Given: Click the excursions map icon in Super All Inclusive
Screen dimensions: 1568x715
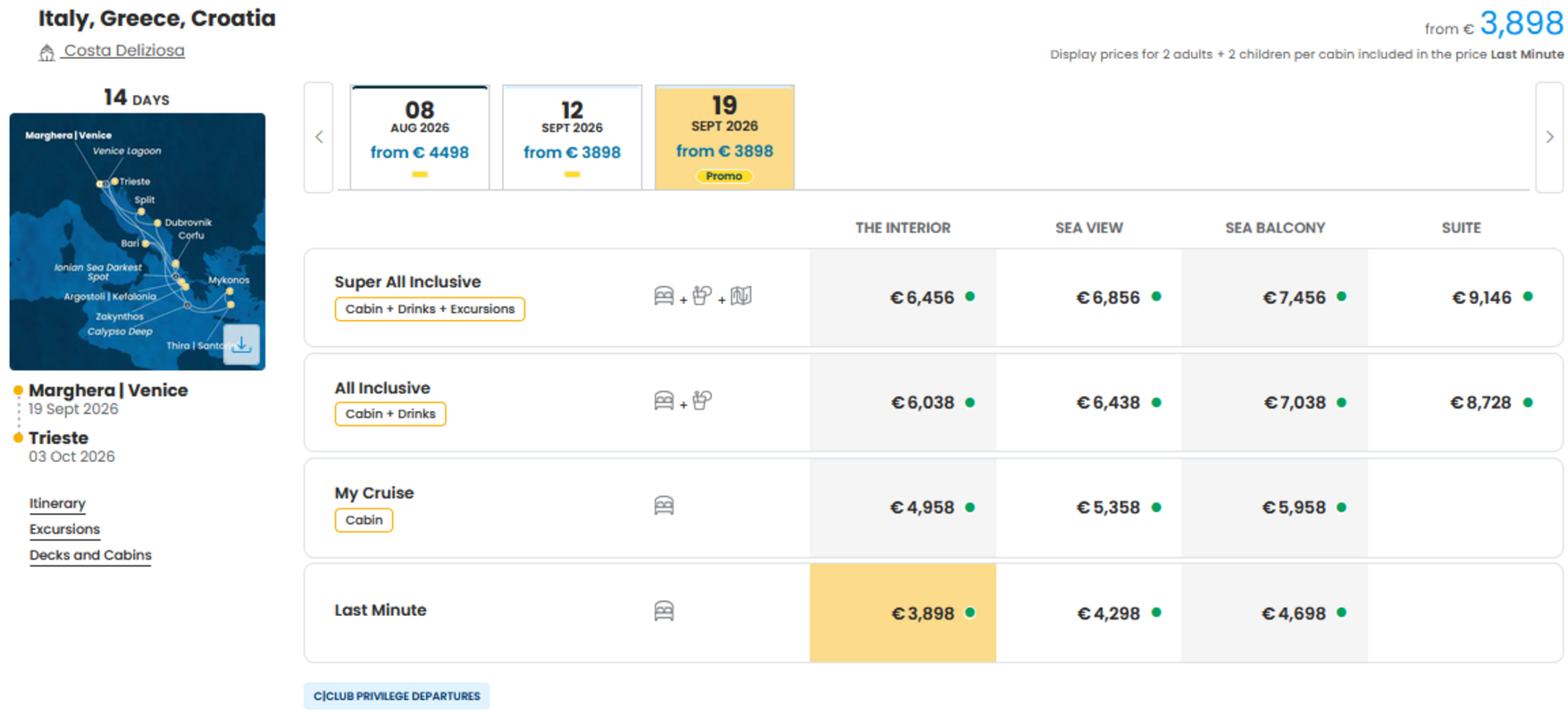Looking at the screenshot, I should pos(741,296).
